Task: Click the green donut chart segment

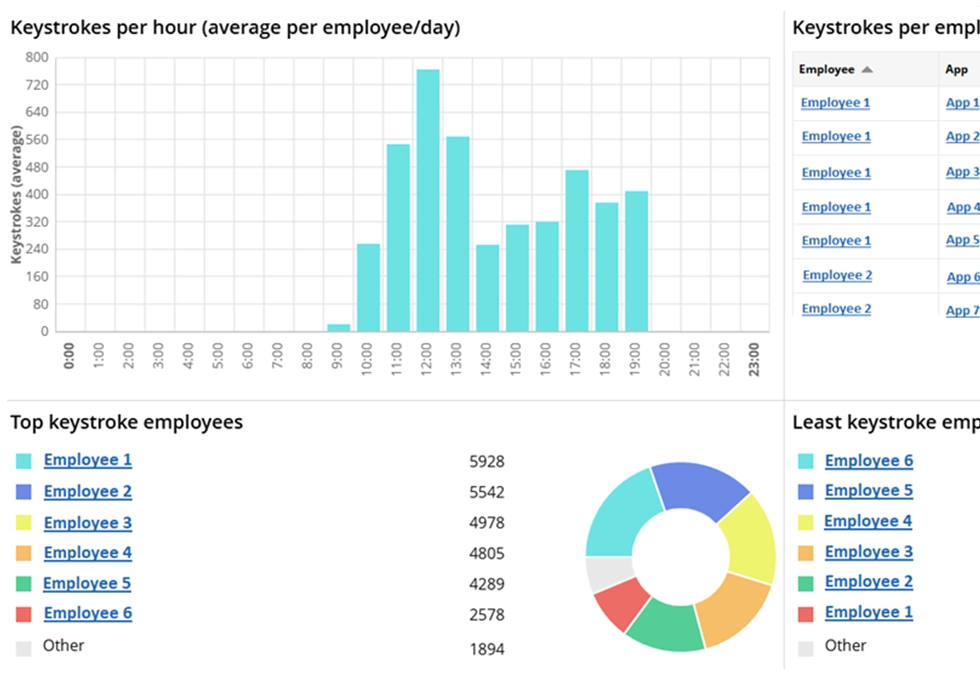Action: (666, 625)
